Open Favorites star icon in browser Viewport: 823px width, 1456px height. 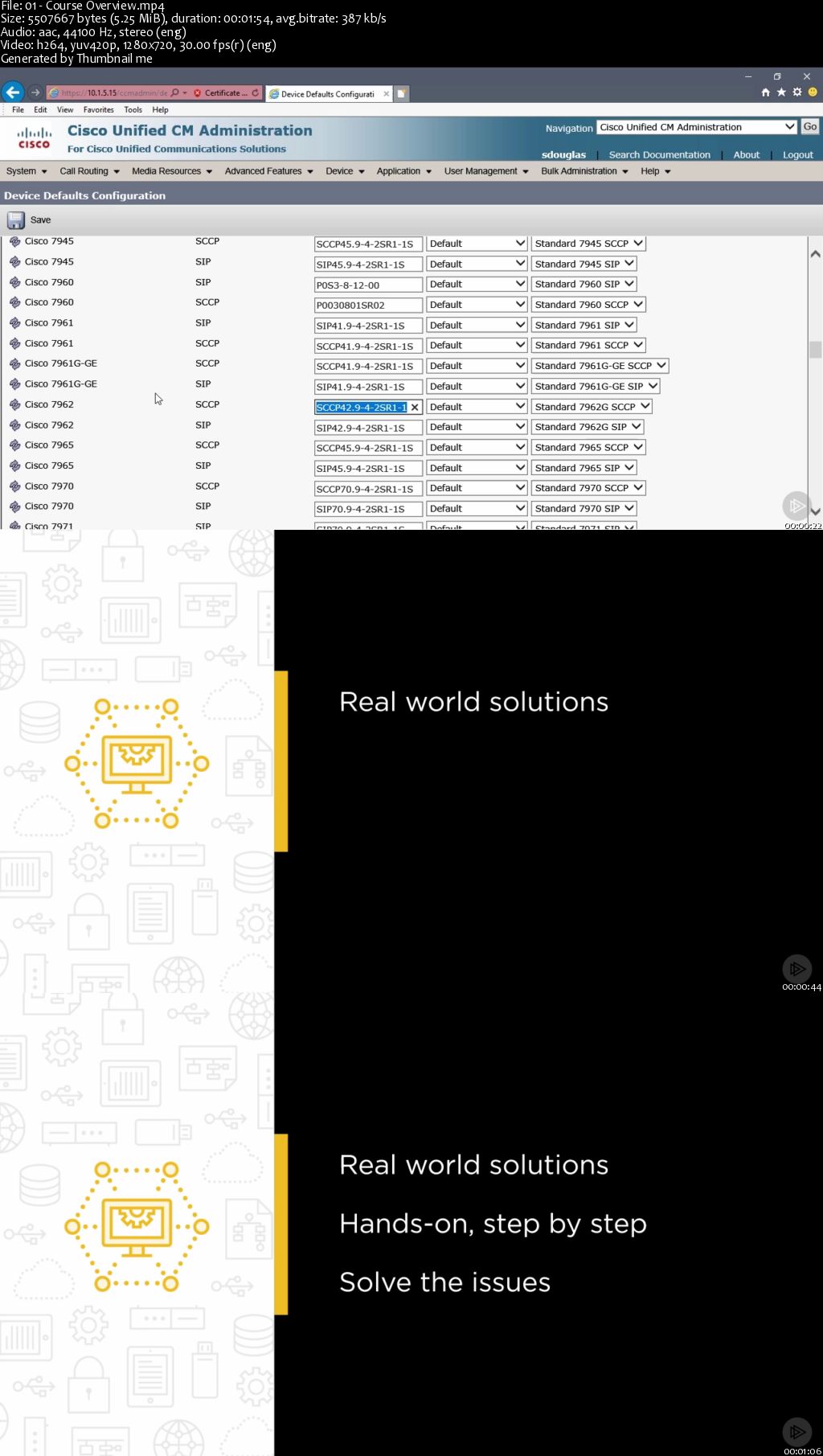point(781,92)
